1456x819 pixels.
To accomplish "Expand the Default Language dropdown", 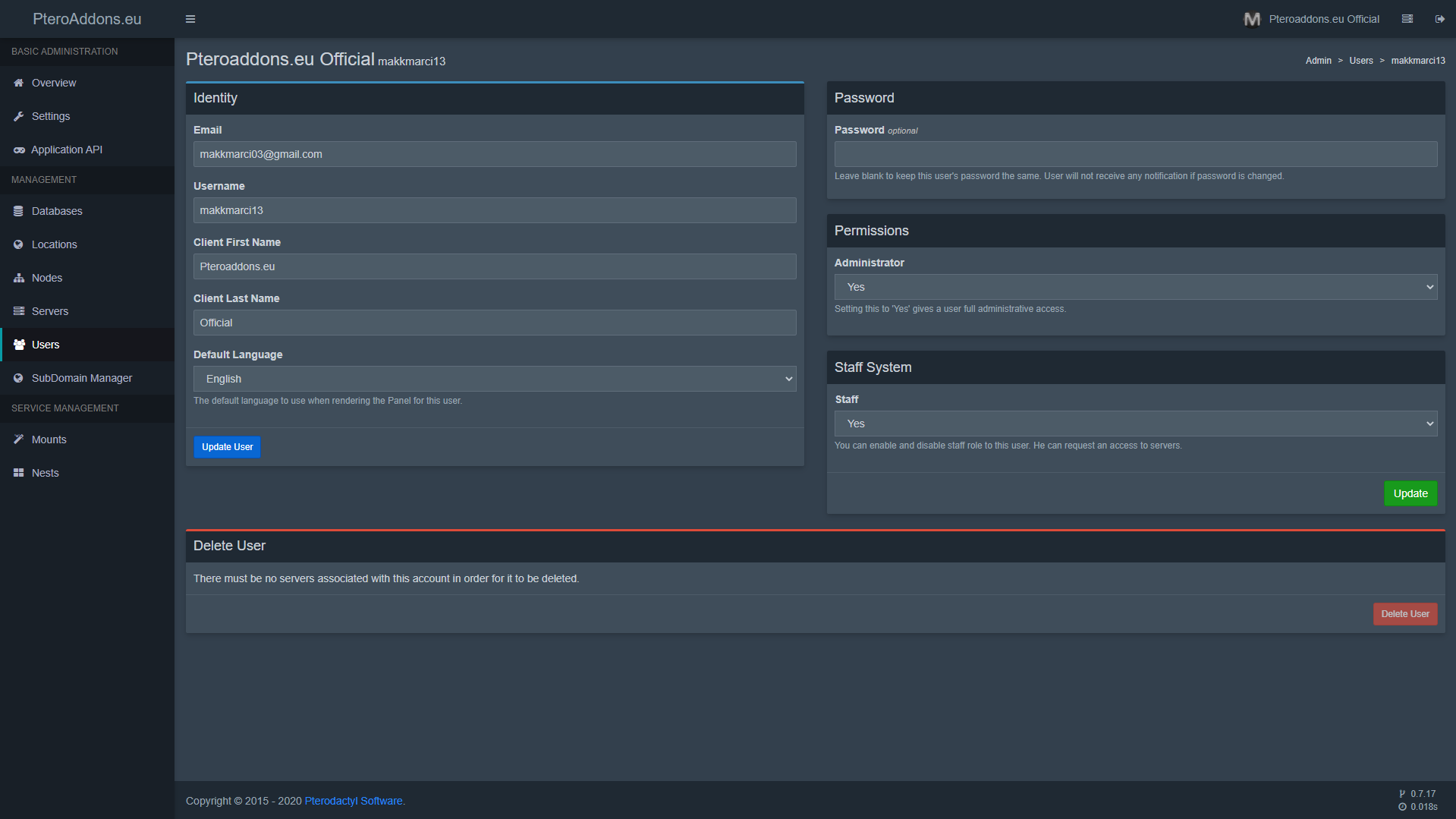I will (x=494, y=379).
